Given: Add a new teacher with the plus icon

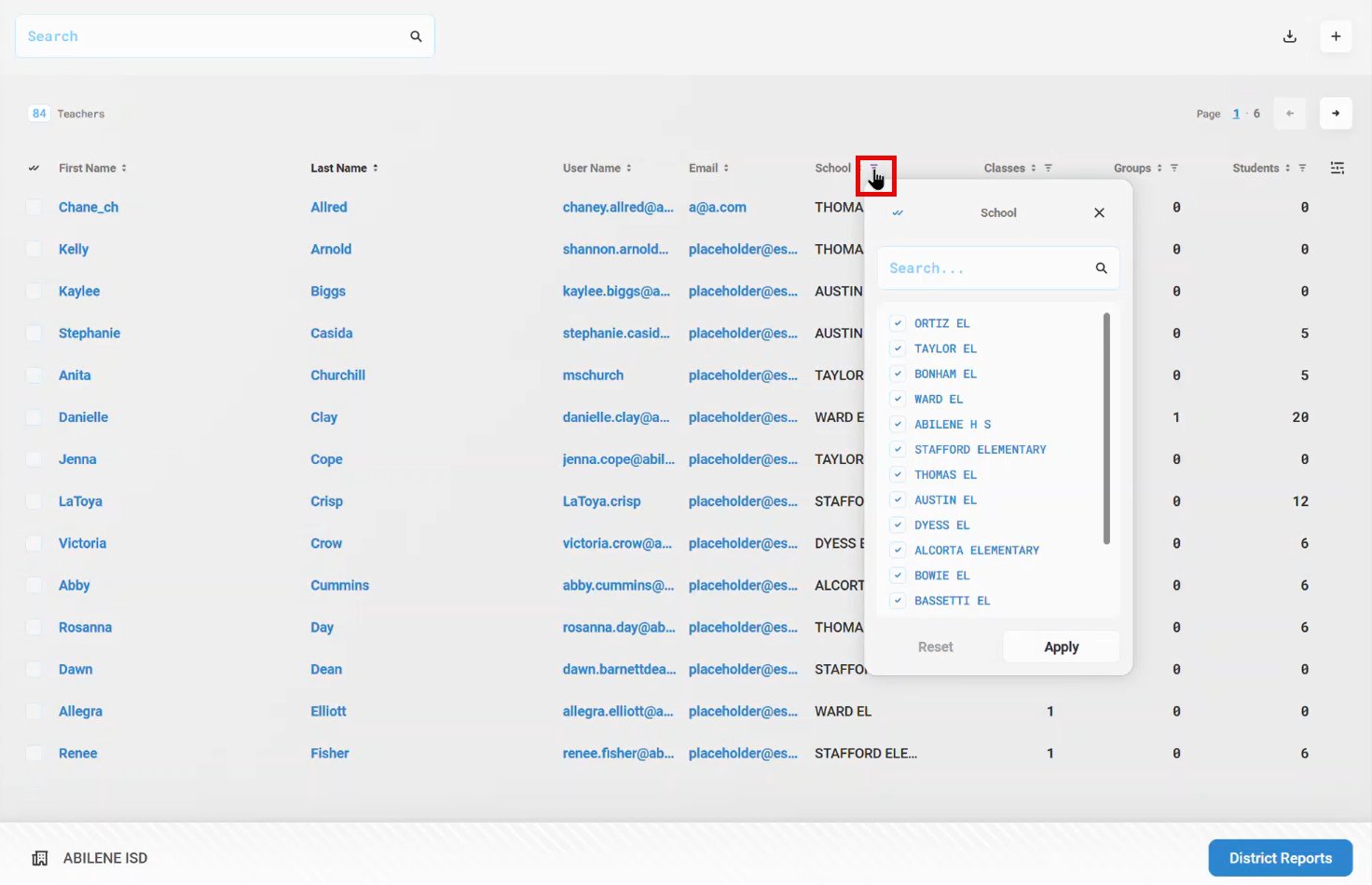Looking at the screenshot, I should tap(1336, 36).
